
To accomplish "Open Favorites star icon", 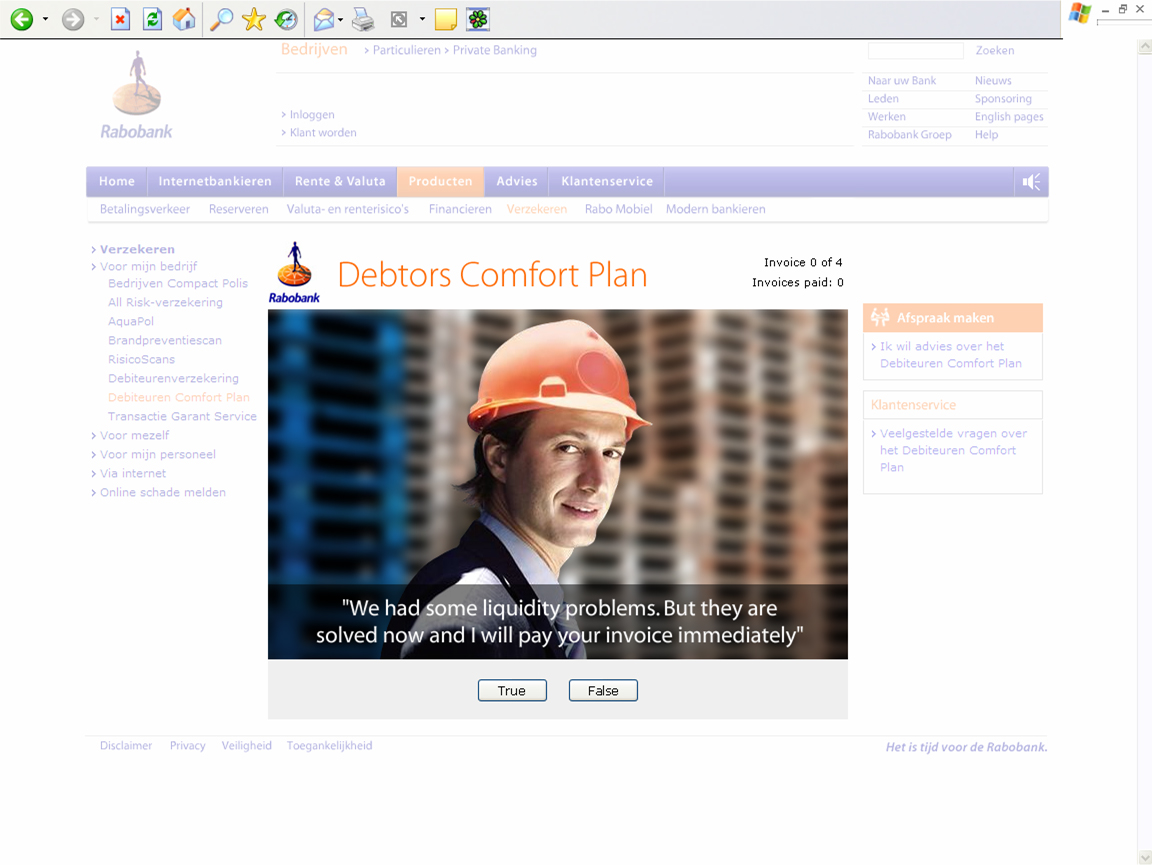I will [x=253, y=19].
